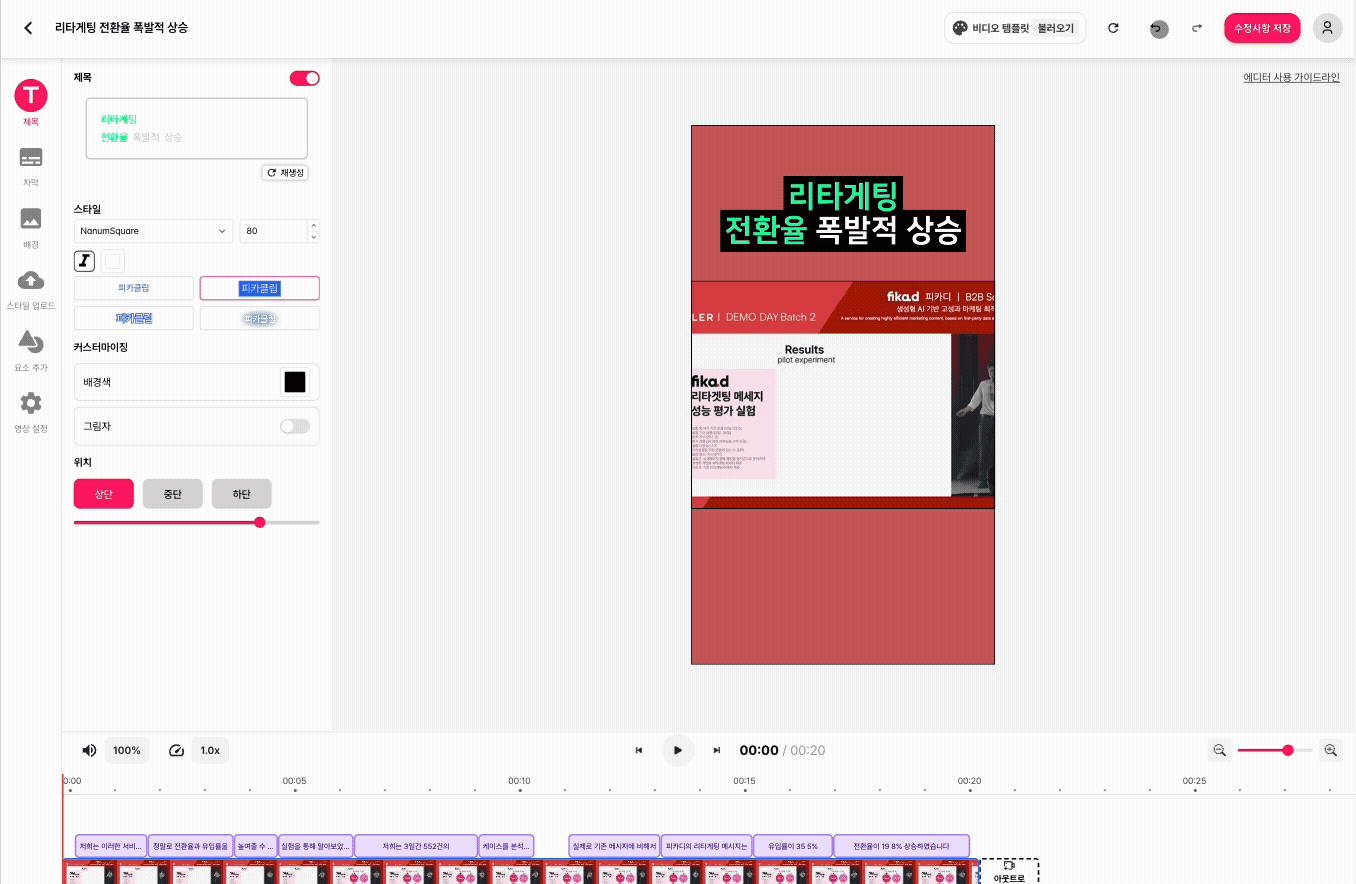Zoom in the timeline with magnifier plus
This screenshot has height=884, width=1356.
[x=1330, y=750]
